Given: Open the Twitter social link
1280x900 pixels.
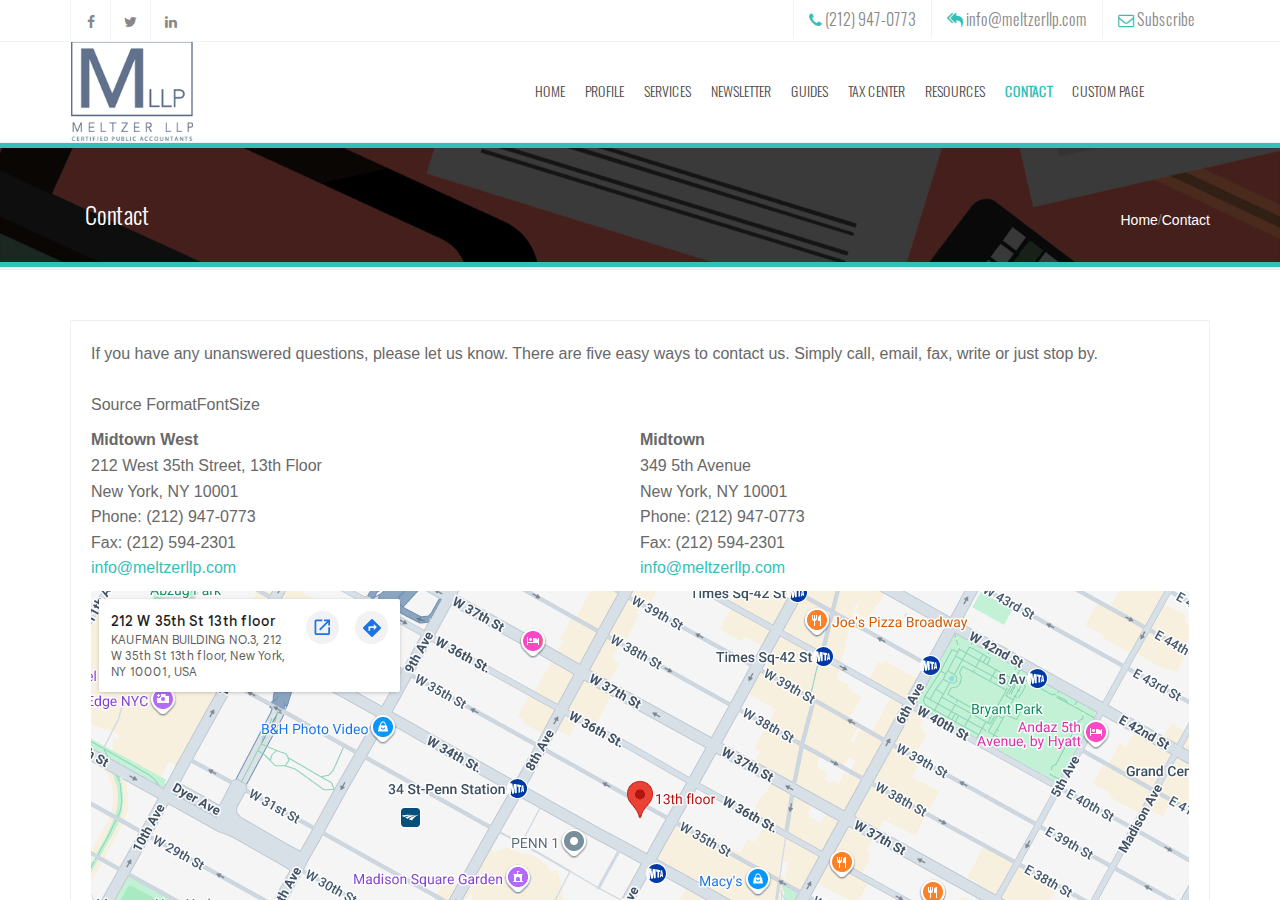Looking at the screenshot, I should [131, 21].
